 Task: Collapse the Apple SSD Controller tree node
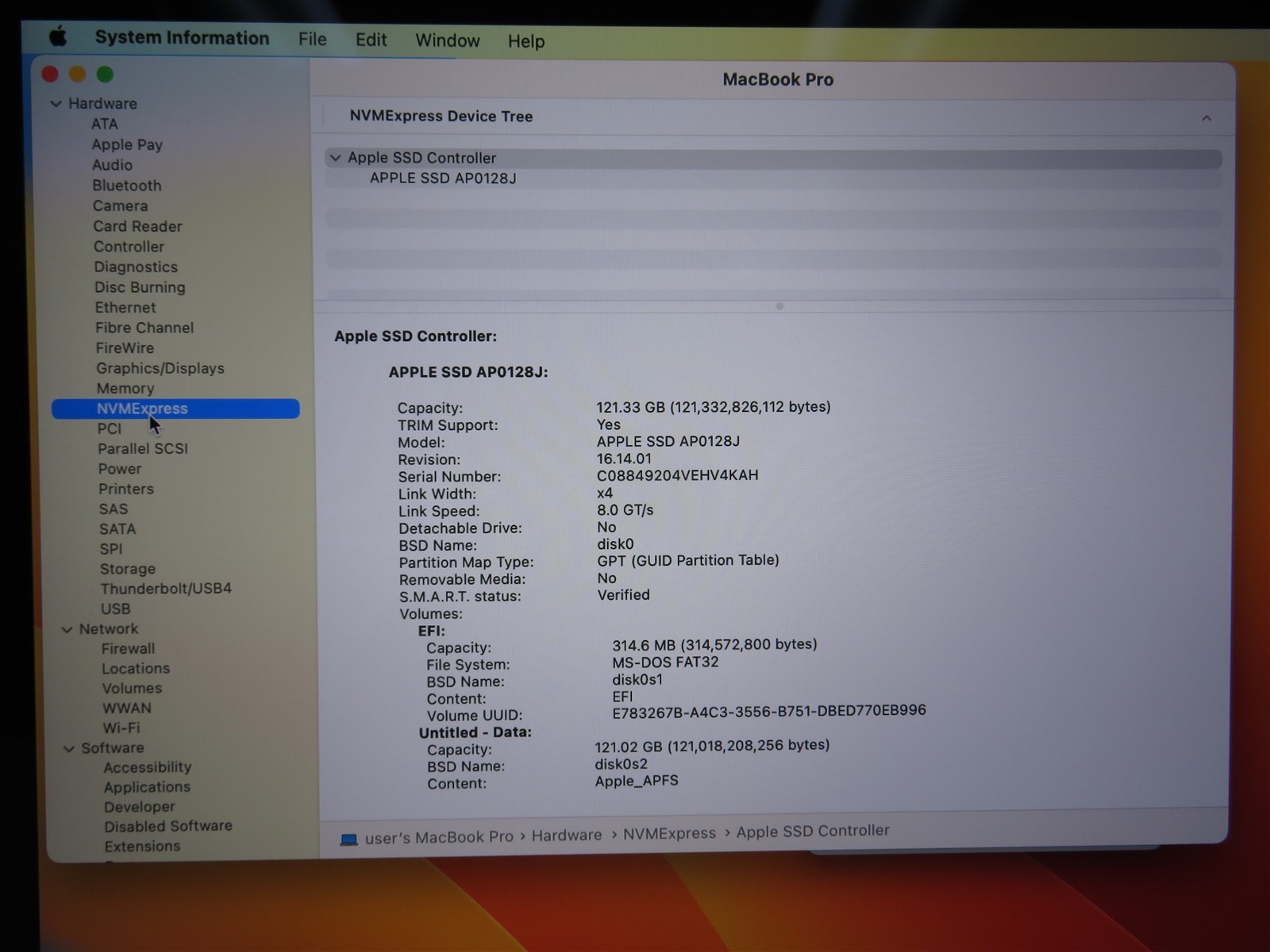[335, 158]
